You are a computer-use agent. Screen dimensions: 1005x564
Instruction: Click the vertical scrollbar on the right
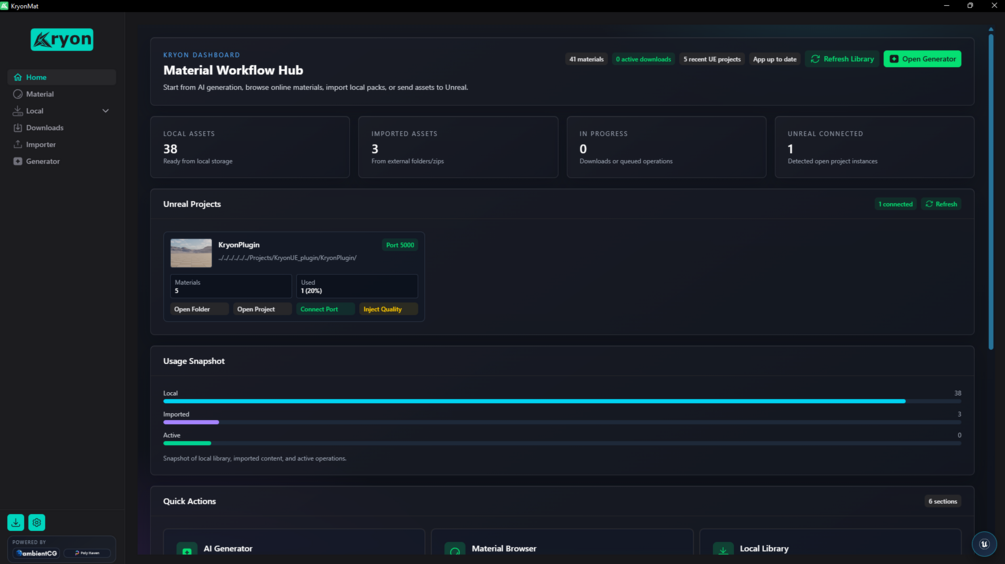click(x=991, y=190)
